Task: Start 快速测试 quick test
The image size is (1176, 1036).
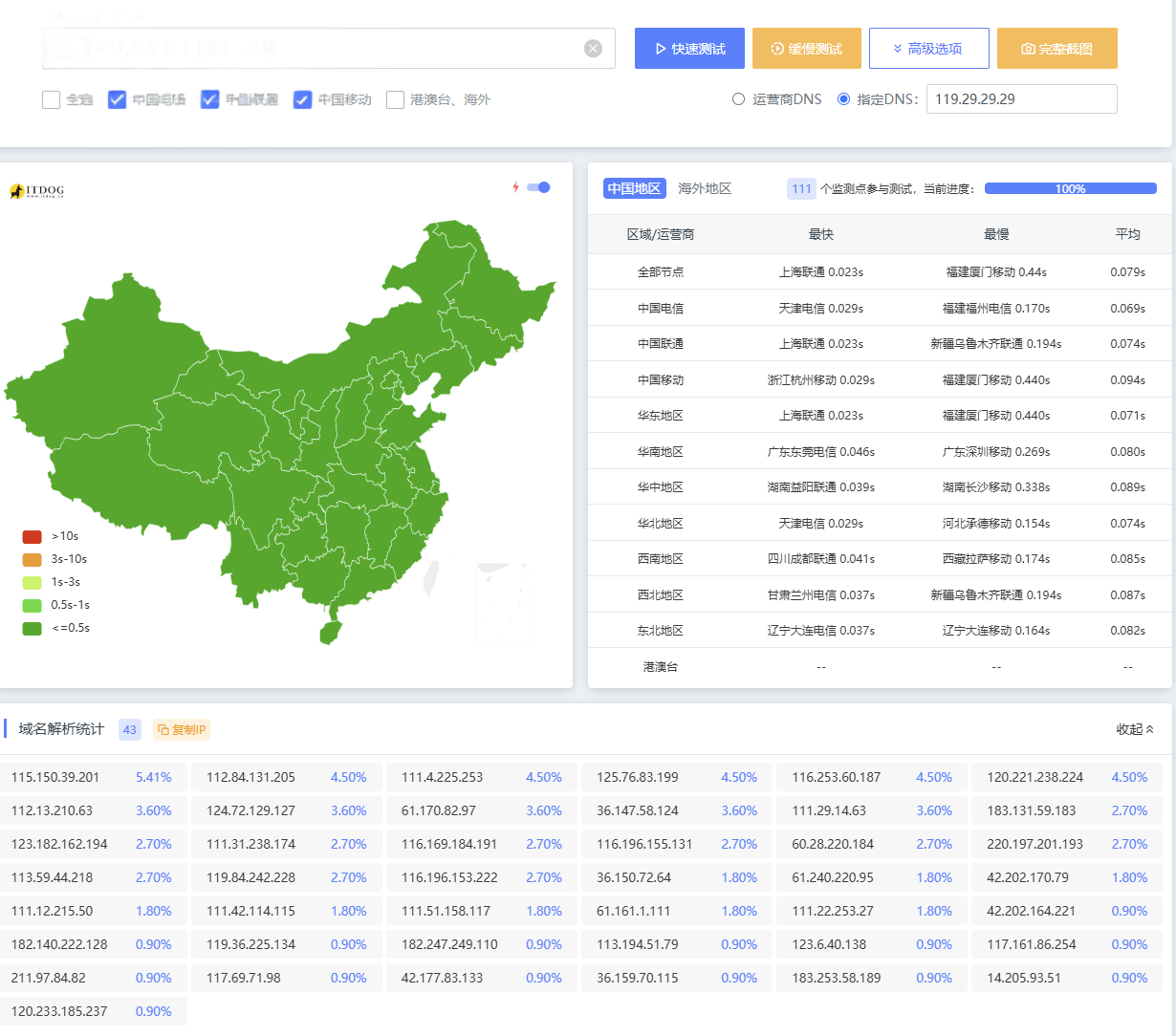Action: pos(689,49)
